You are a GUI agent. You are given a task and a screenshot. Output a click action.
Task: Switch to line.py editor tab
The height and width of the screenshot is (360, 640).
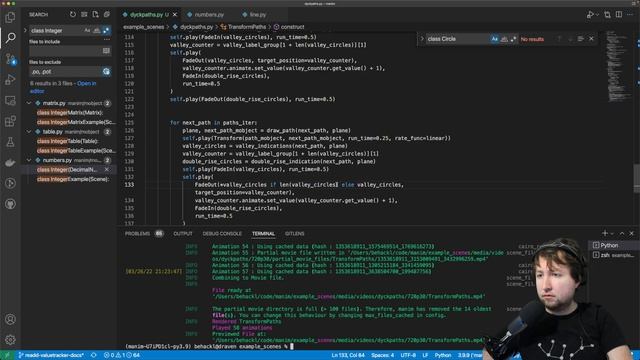tap(257, 15)
